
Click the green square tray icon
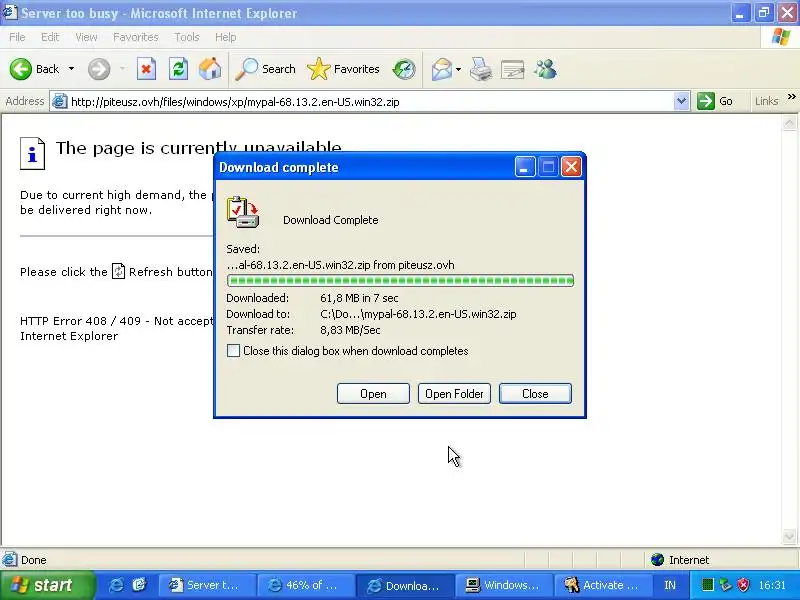(707, 585)
